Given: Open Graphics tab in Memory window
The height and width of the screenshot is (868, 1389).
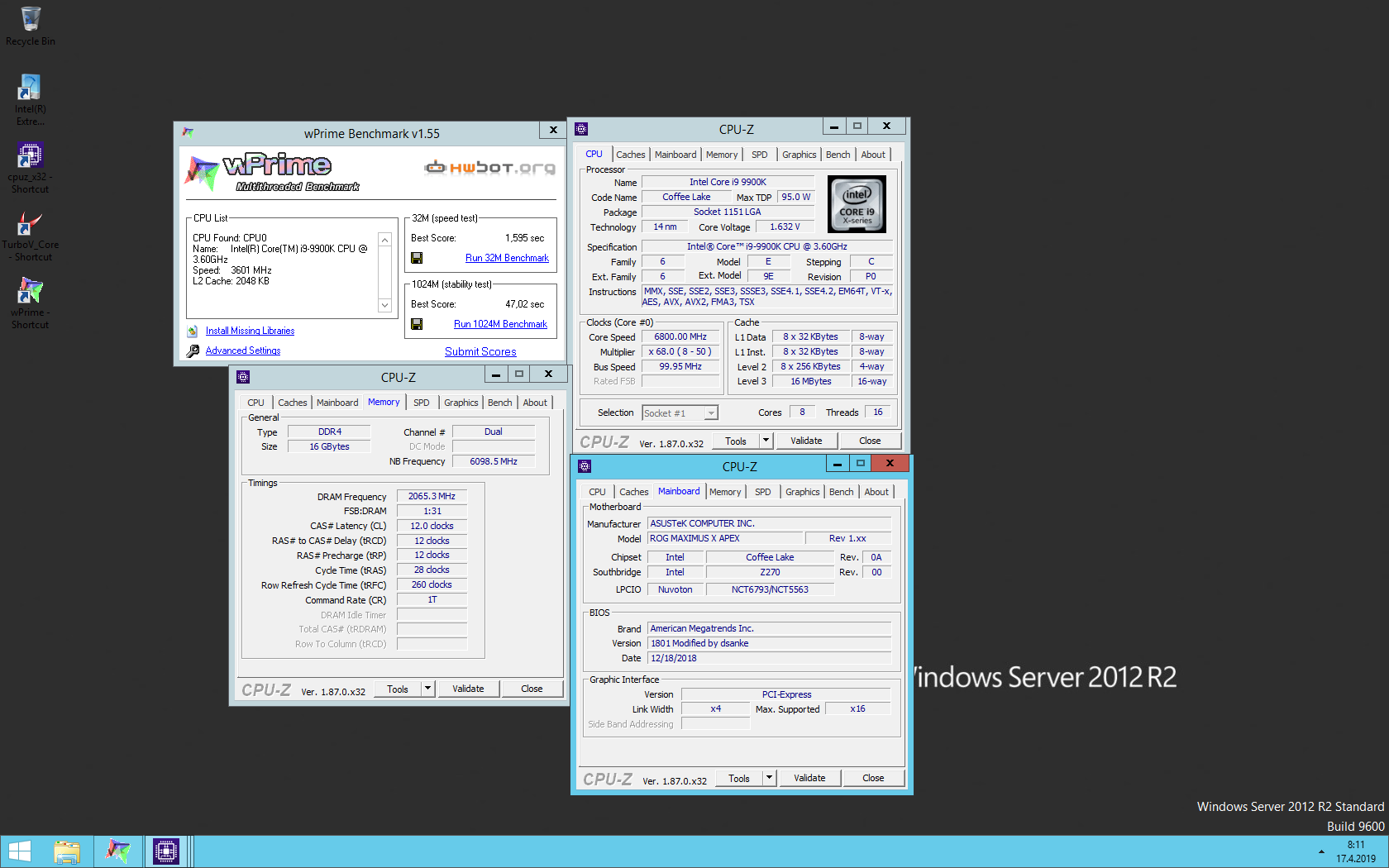Looking at the screenshot, I should (x=461, y=403).
